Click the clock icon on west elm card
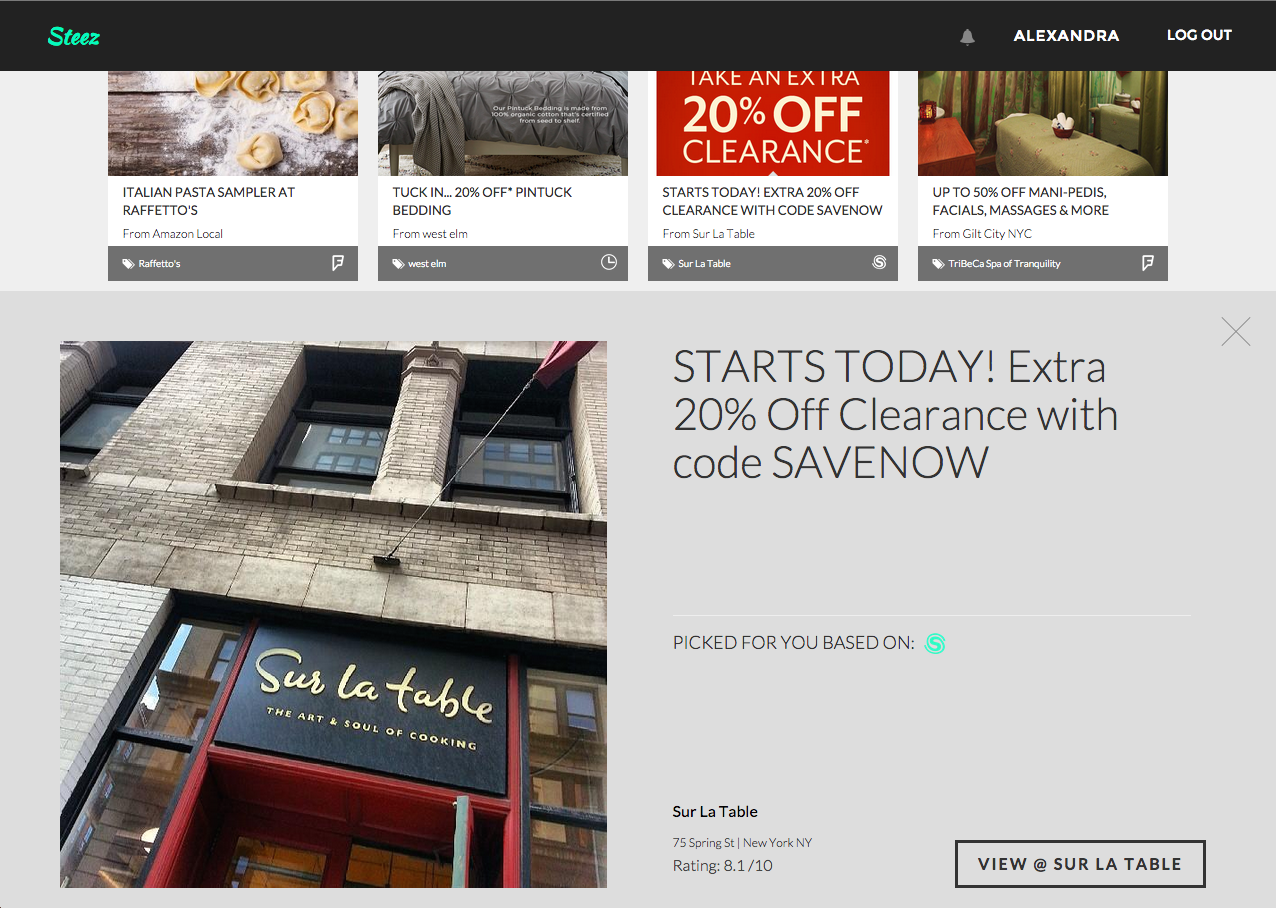This screenshot has width=1276, height=908. click(609, 263)
